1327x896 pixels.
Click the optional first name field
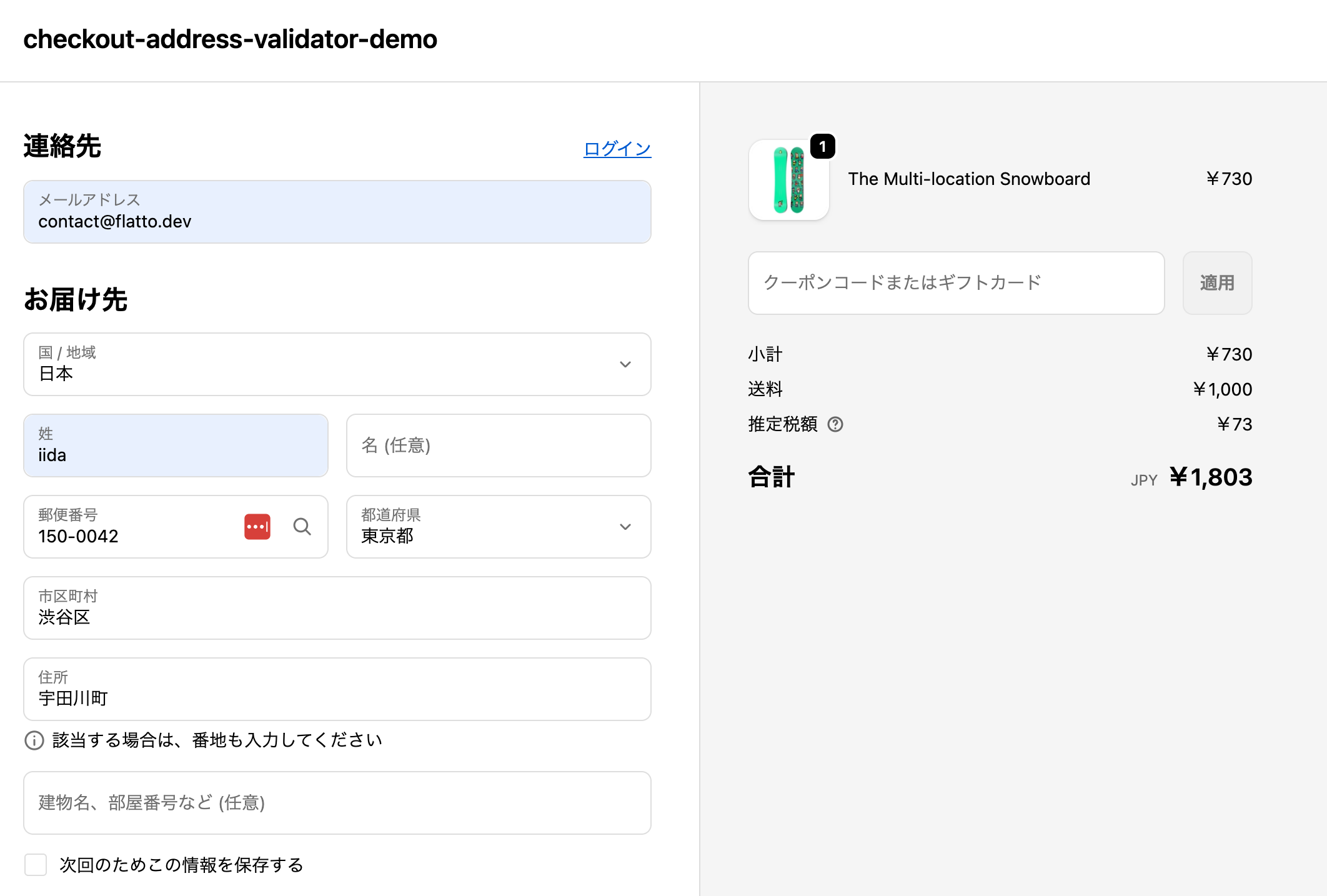click(x=499, y=446)
